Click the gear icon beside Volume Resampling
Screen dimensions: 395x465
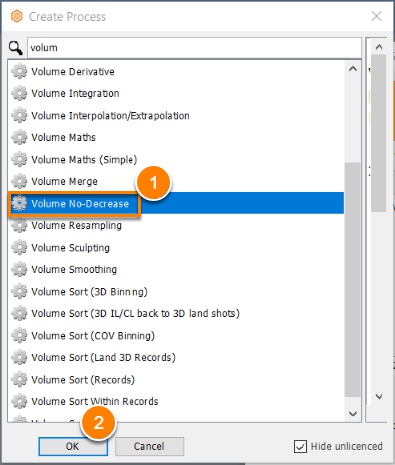pos(19,225)
